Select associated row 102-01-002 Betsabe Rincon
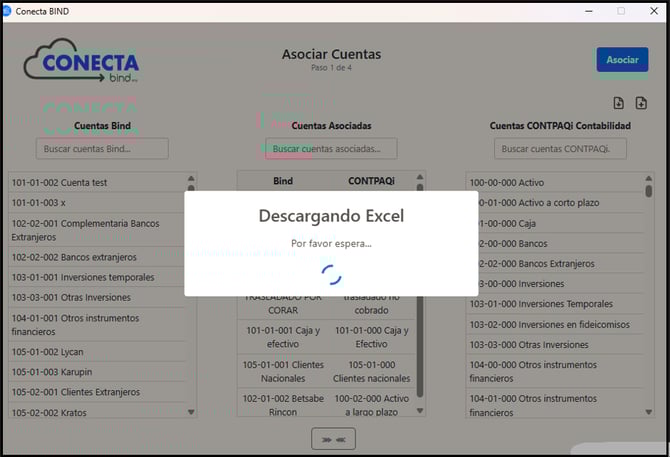Screen dimensions: 670x457 [x=283, y=404]
